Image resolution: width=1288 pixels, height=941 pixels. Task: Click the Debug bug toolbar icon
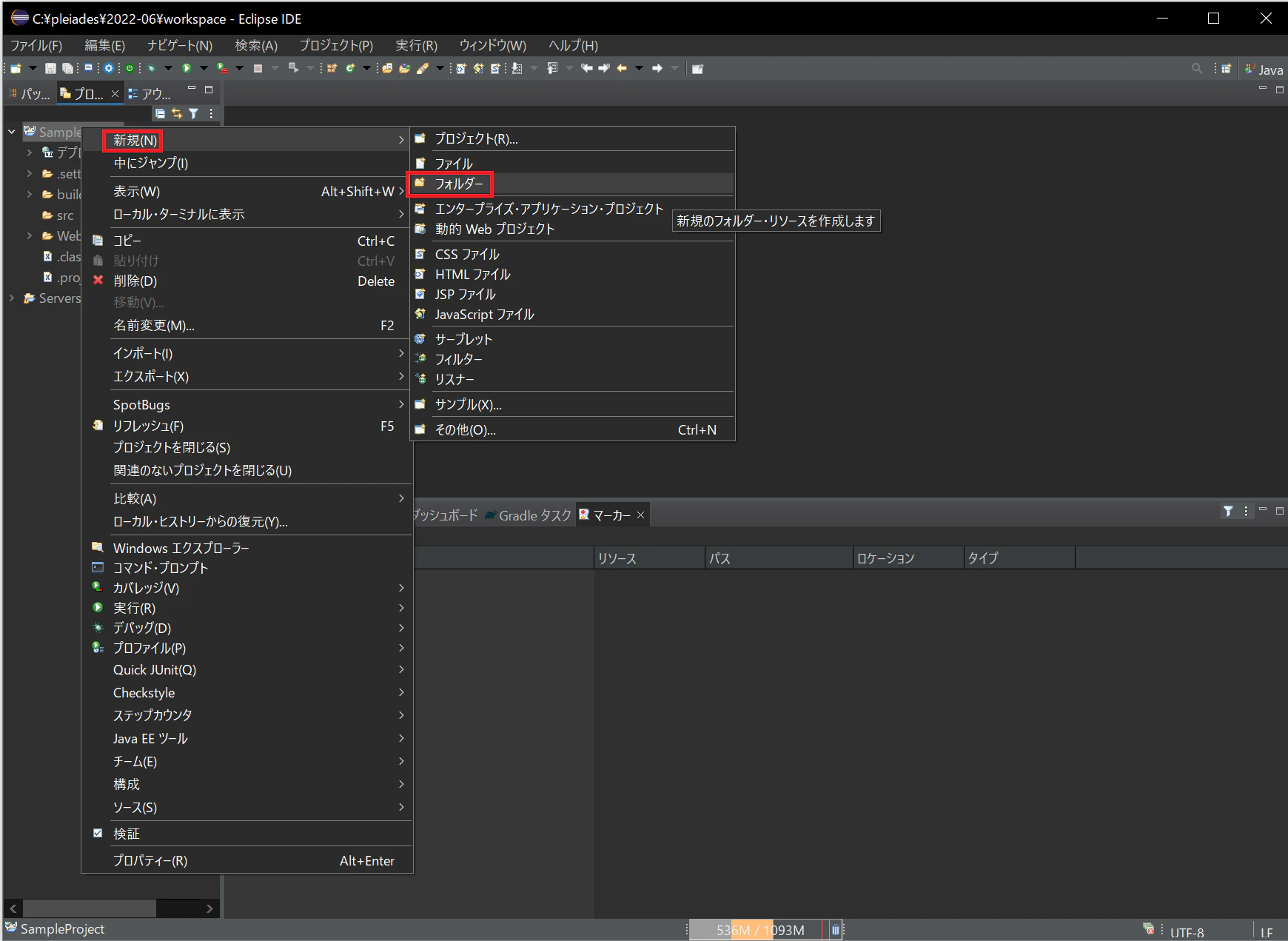(151, 68)
